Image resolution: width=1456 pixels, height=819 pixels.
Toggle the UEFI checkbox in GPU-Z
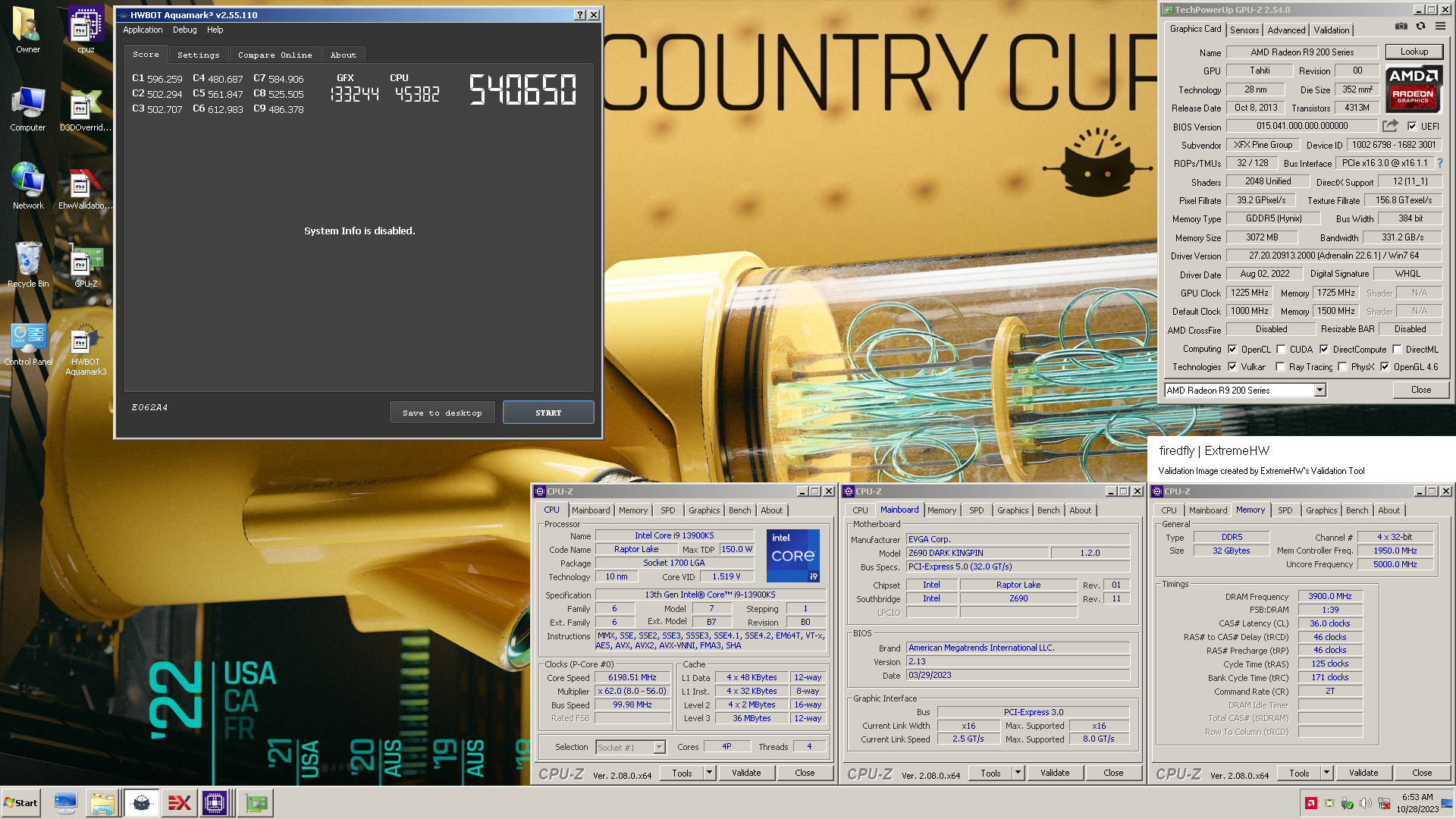coord(1412,127)
